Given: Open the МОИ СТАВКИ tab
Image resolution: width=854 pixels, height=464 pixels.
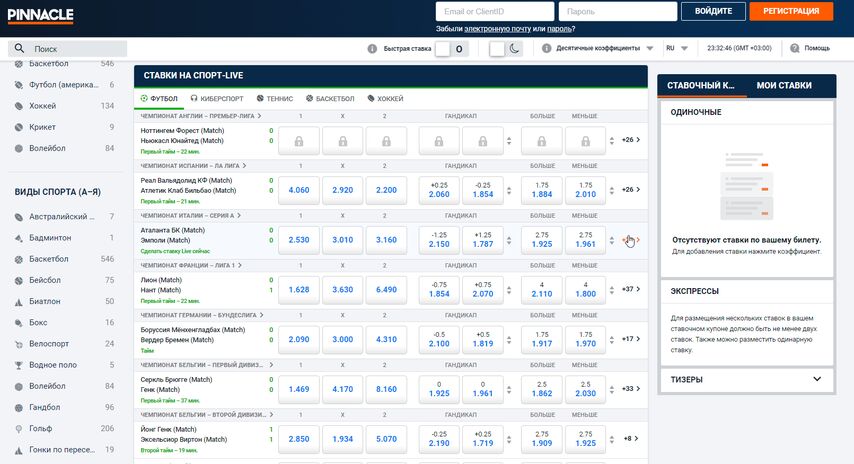Looking at the screenshot, I should pos(784,86).
